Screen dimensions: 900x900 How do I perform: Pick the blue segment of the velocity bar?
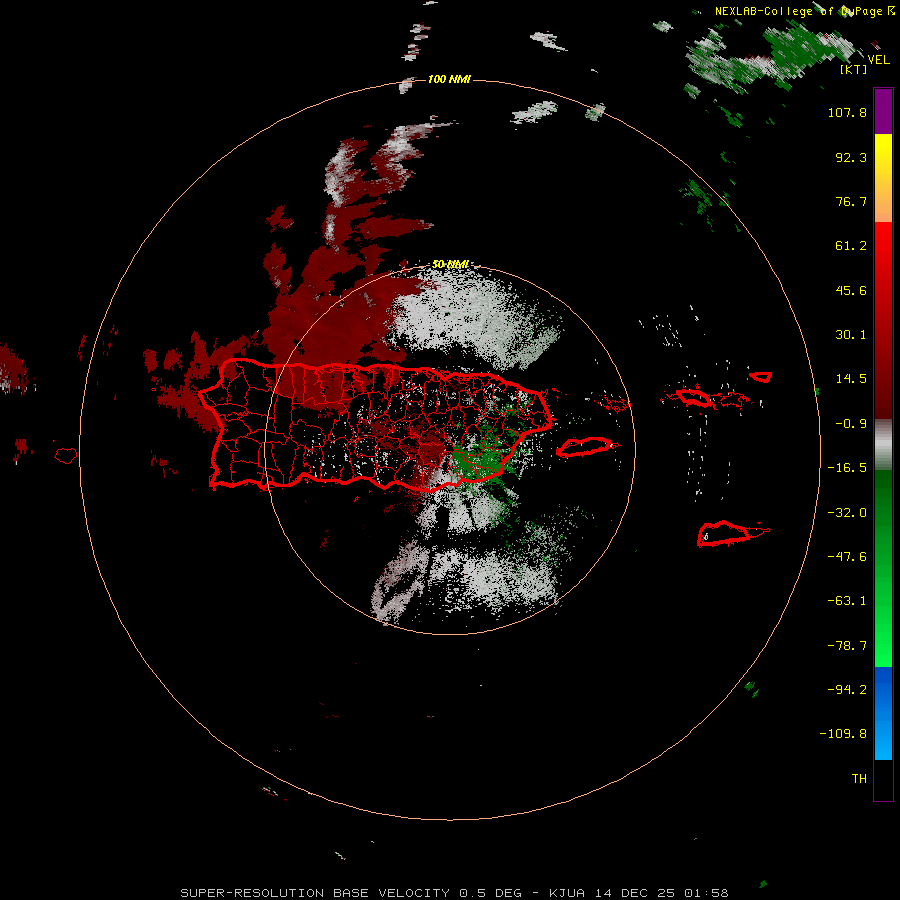[x=883, y=713]
